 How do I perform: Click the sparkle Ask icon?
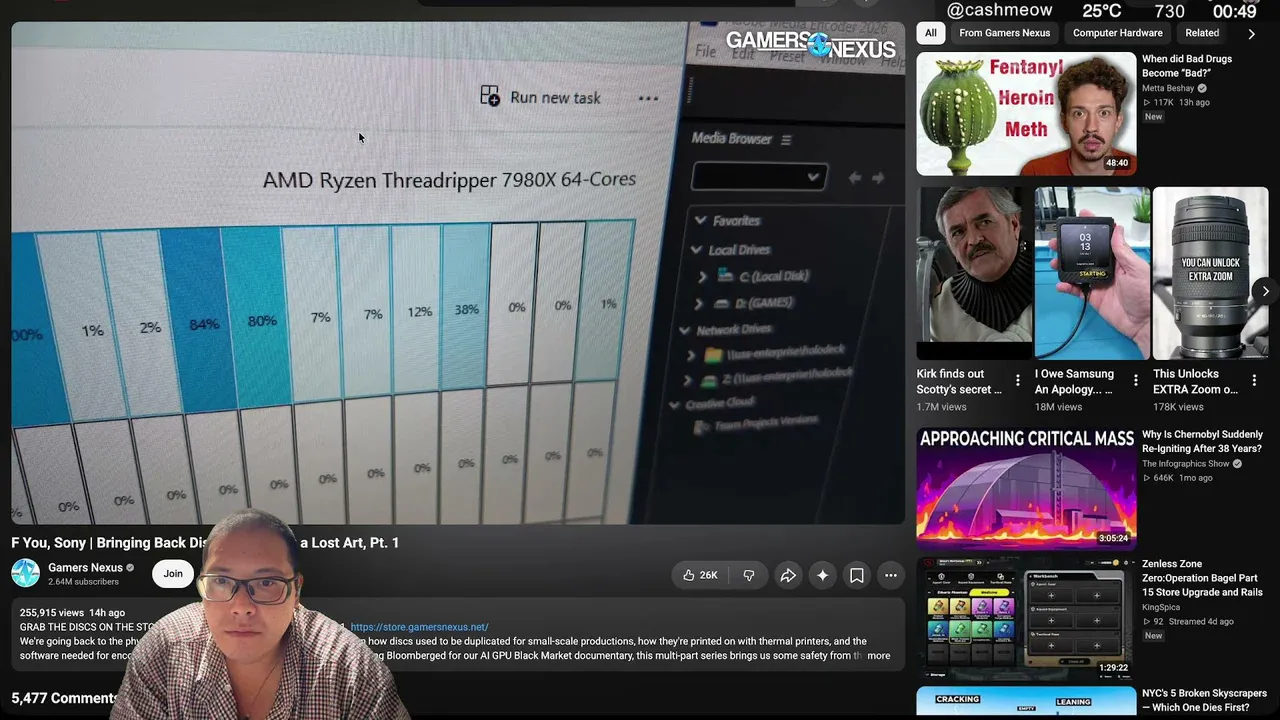(x=822, y=575)
